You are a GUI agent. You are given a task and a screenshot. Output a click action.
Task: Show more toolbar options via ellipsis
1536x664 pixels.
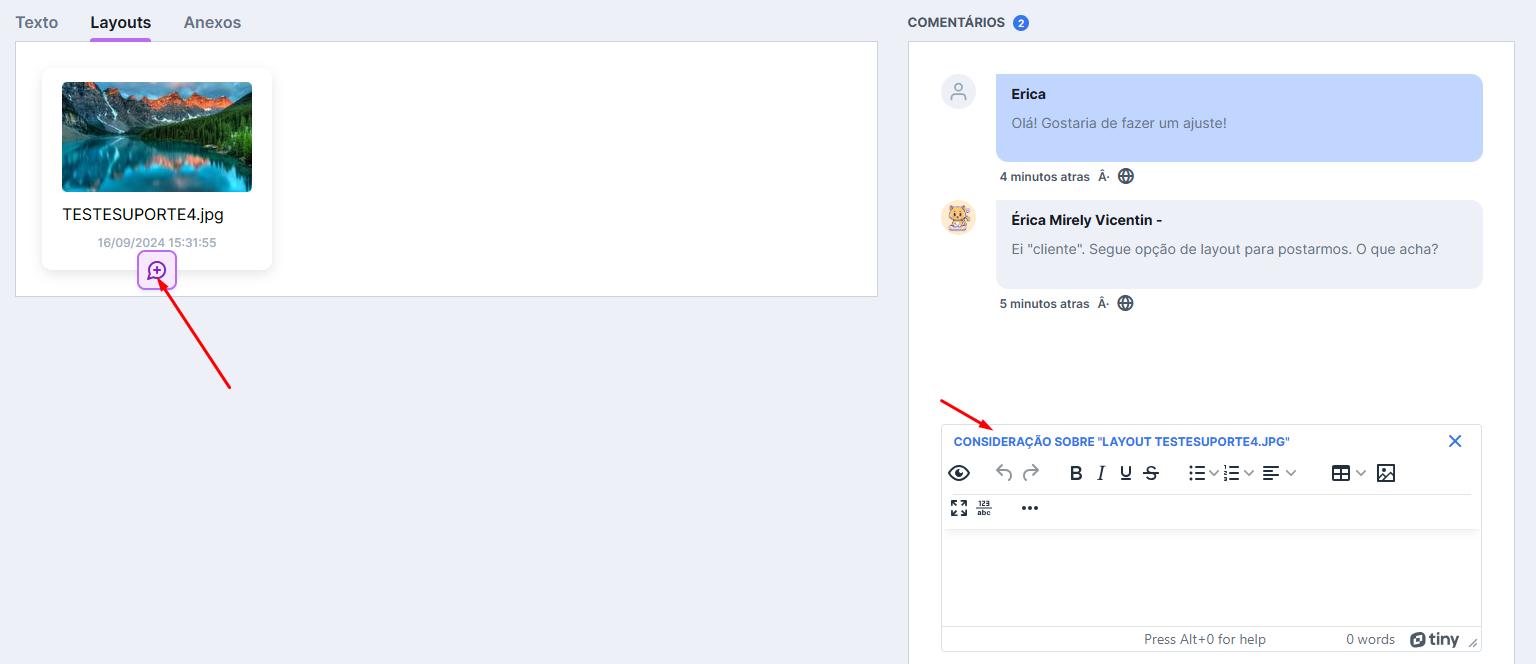(1030, 508)
